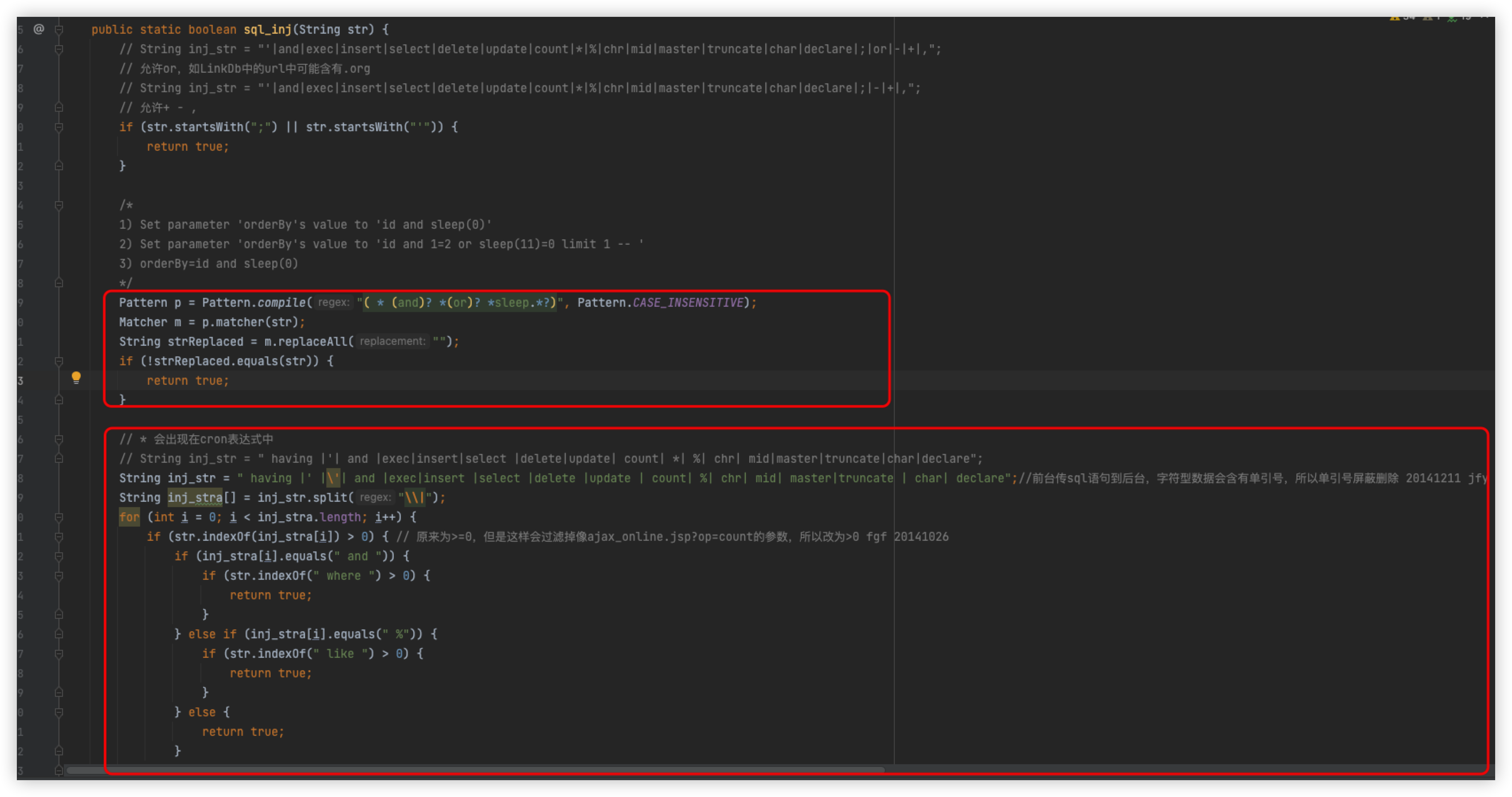Click the yellow warning count icon
The width and height of the screenshot is (1512, 797).
click(x=1394, y=18)
